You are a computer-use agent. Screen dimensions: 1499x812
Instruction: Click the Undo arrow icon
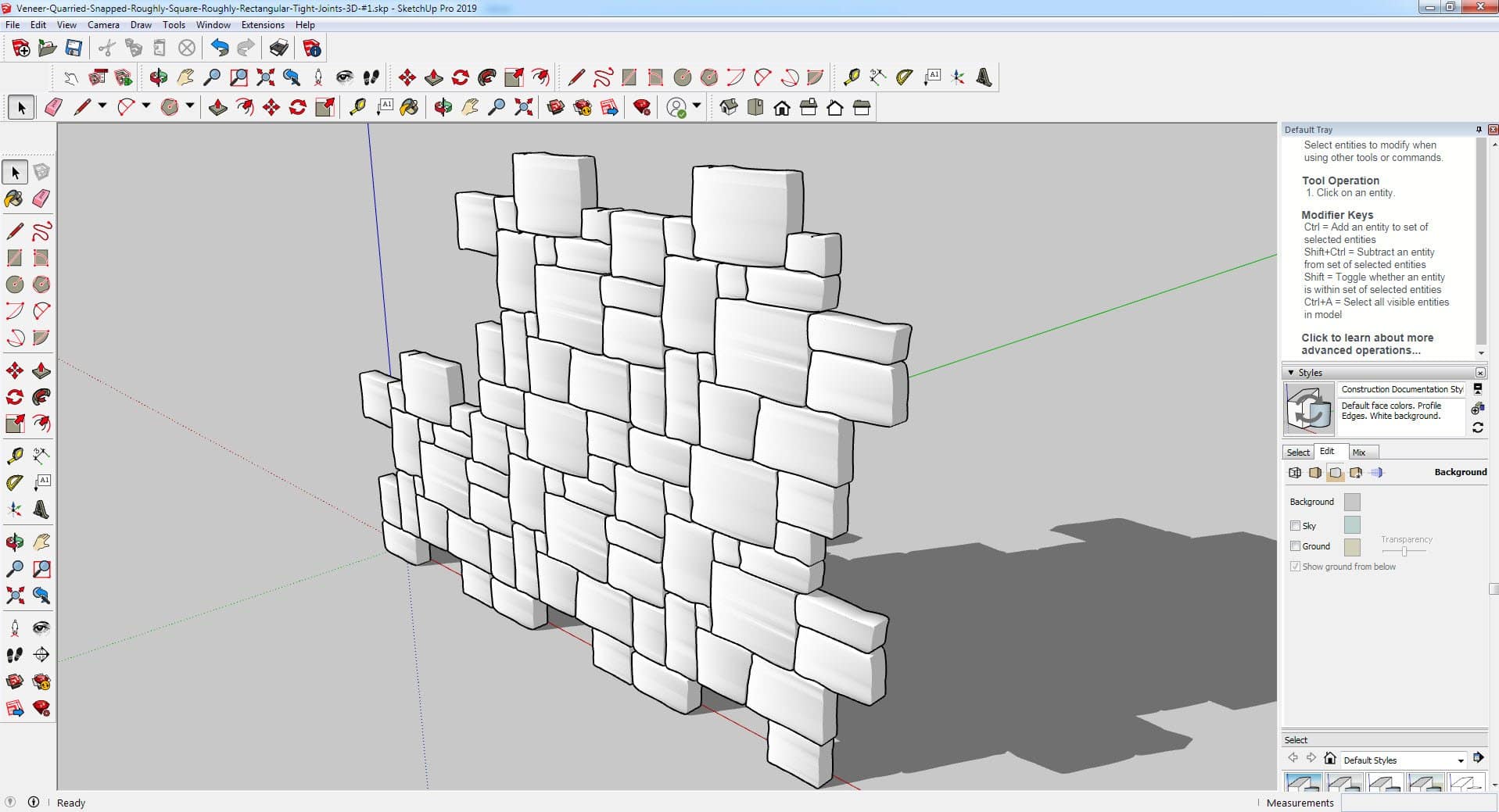point(220,48)
